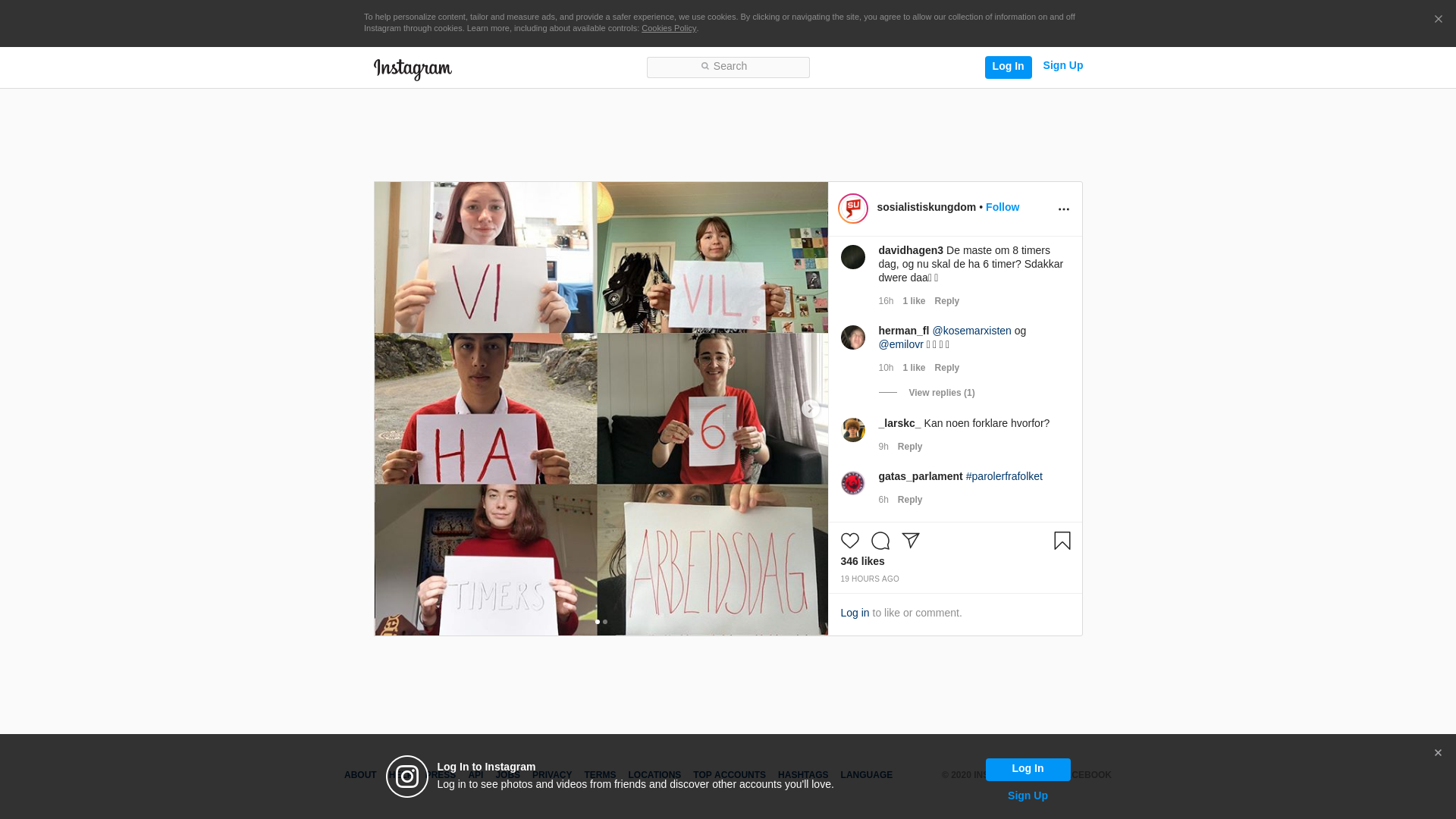
Task: Open the #parolerfrafolket hashtag
Action: click(1003, 476)
